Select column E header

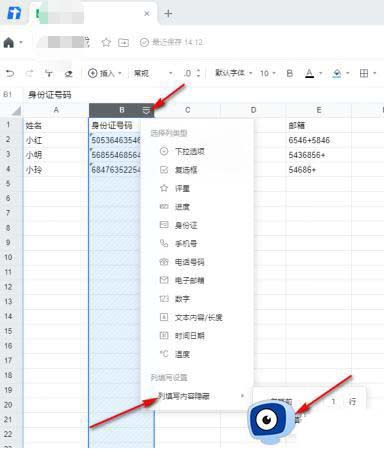319,110
